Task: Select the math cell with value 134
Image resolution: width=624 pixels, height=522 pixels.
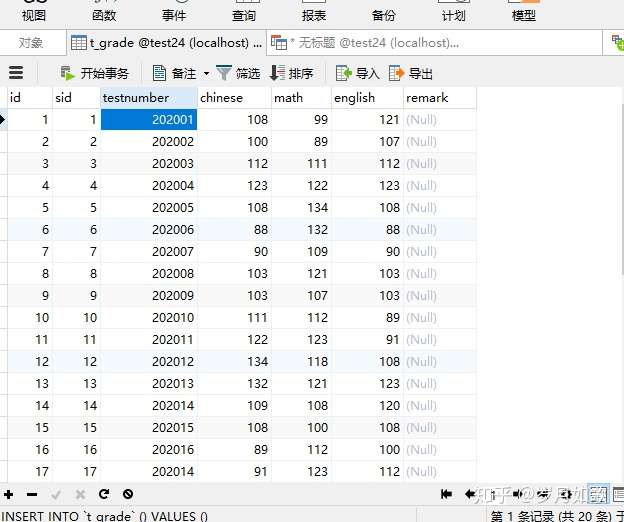Action: [x=301, y=208]
